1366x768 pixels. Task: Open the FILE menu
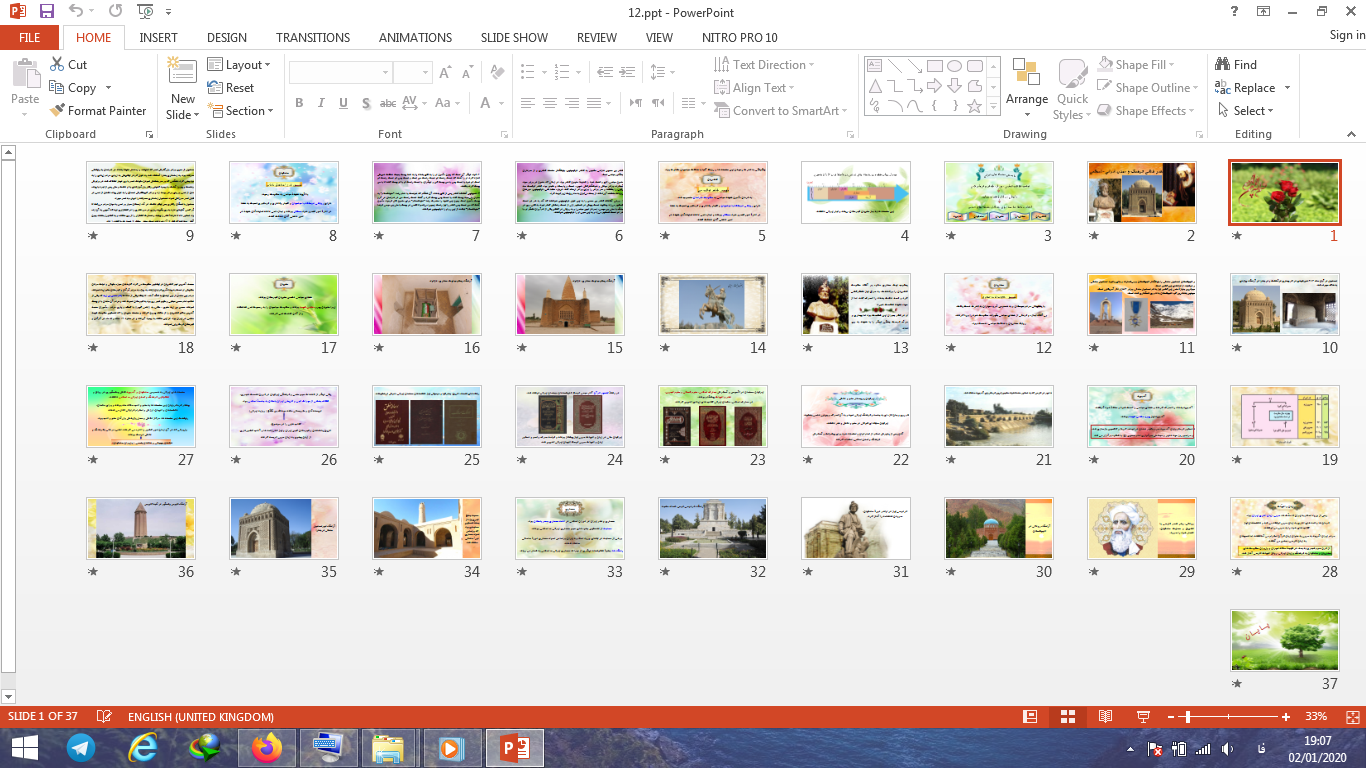point(30,37)
